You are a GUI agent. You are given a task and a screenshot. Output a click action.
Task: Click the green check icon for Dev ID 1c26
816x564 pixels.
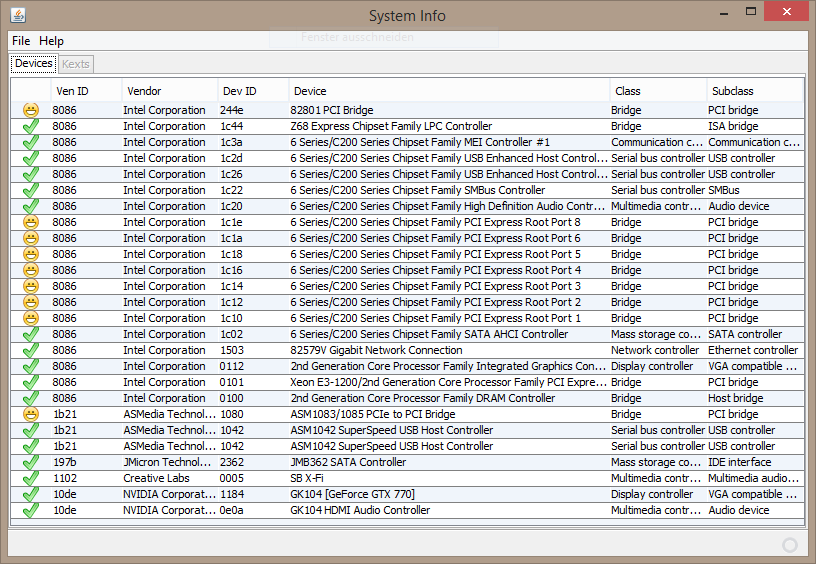[31, 174]
